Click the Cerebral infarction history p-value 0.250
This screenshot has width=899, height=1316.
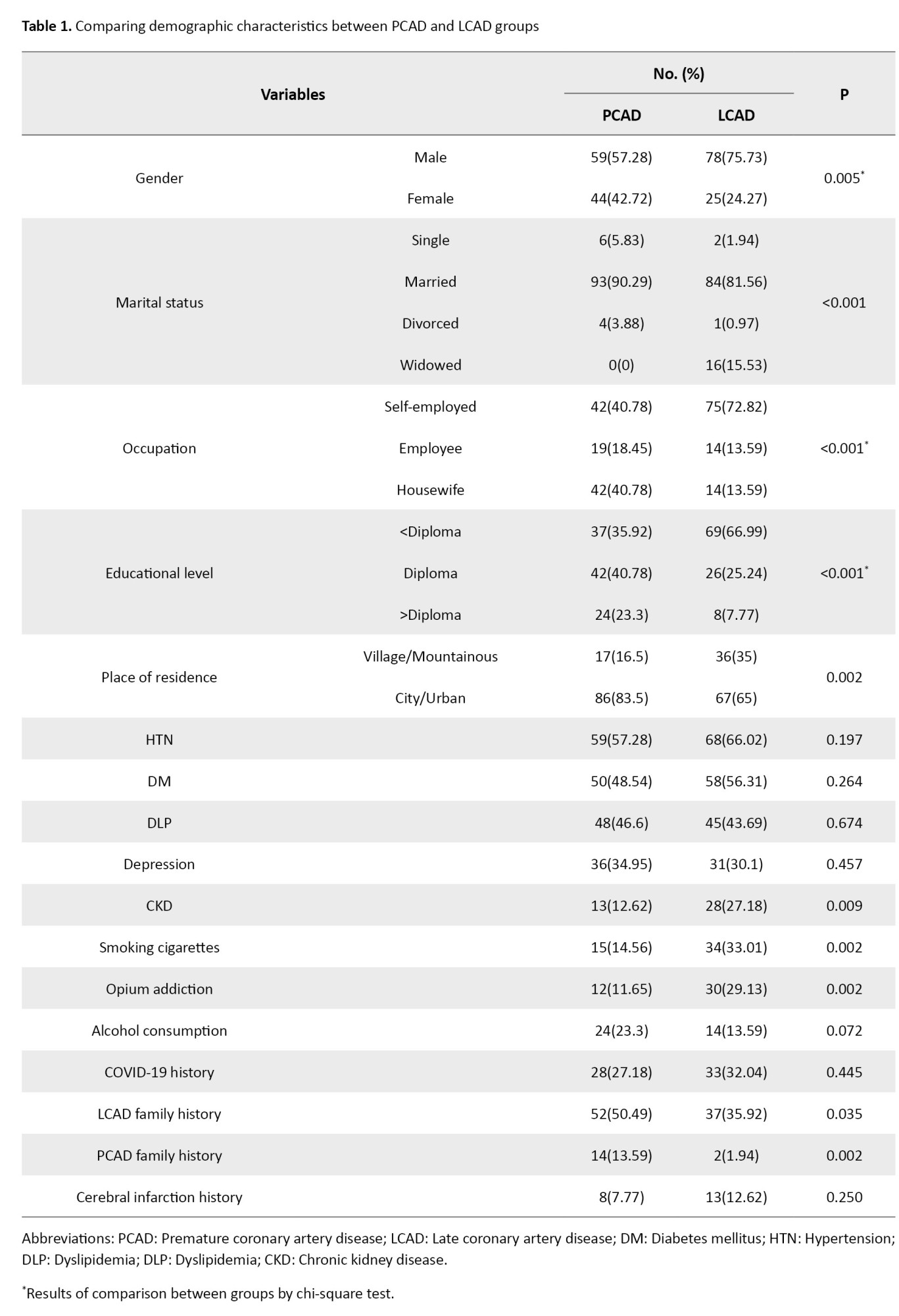click(844, 1197)
